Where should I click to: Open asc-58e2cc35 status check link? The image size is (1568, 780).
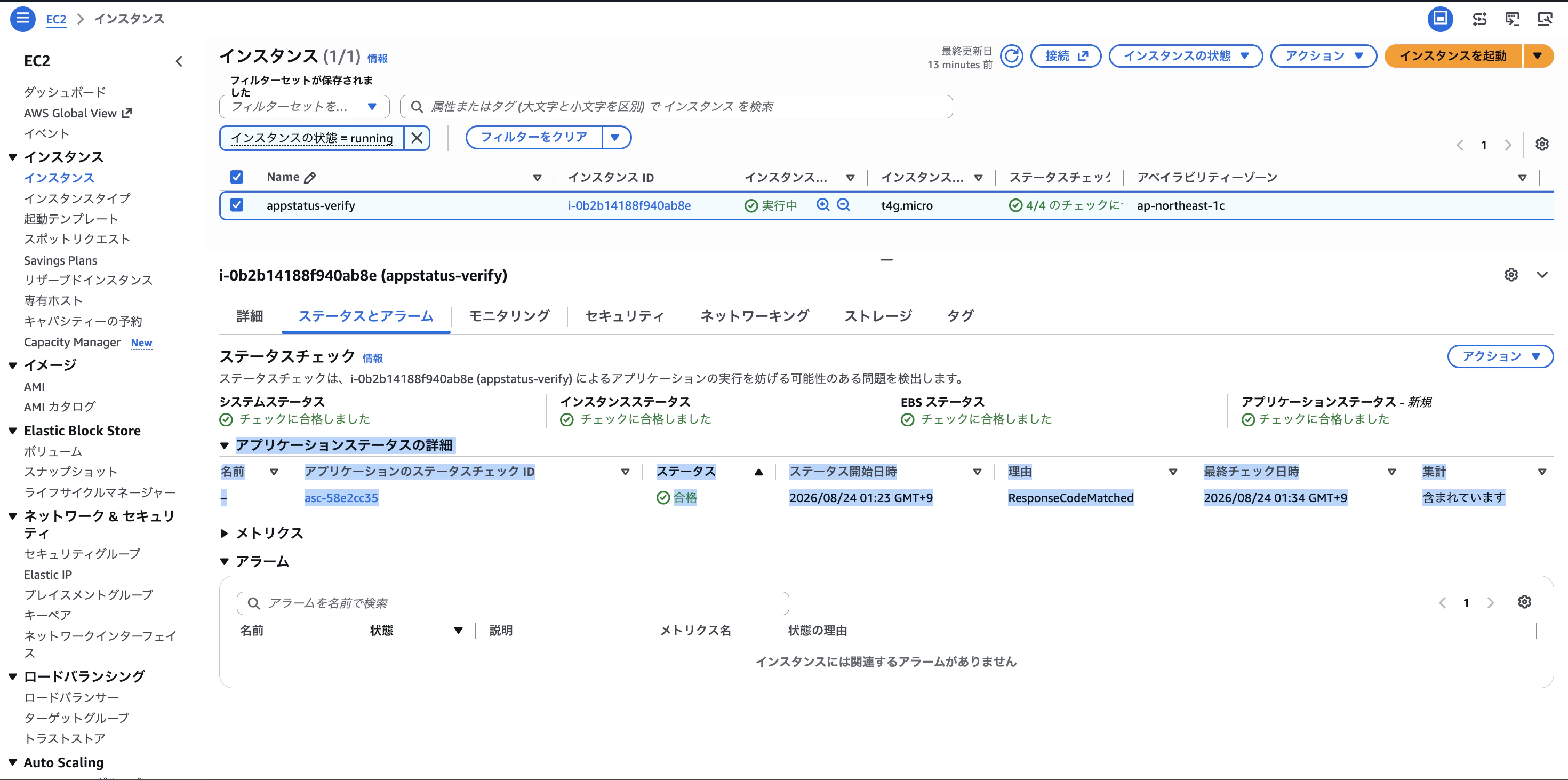341,498
